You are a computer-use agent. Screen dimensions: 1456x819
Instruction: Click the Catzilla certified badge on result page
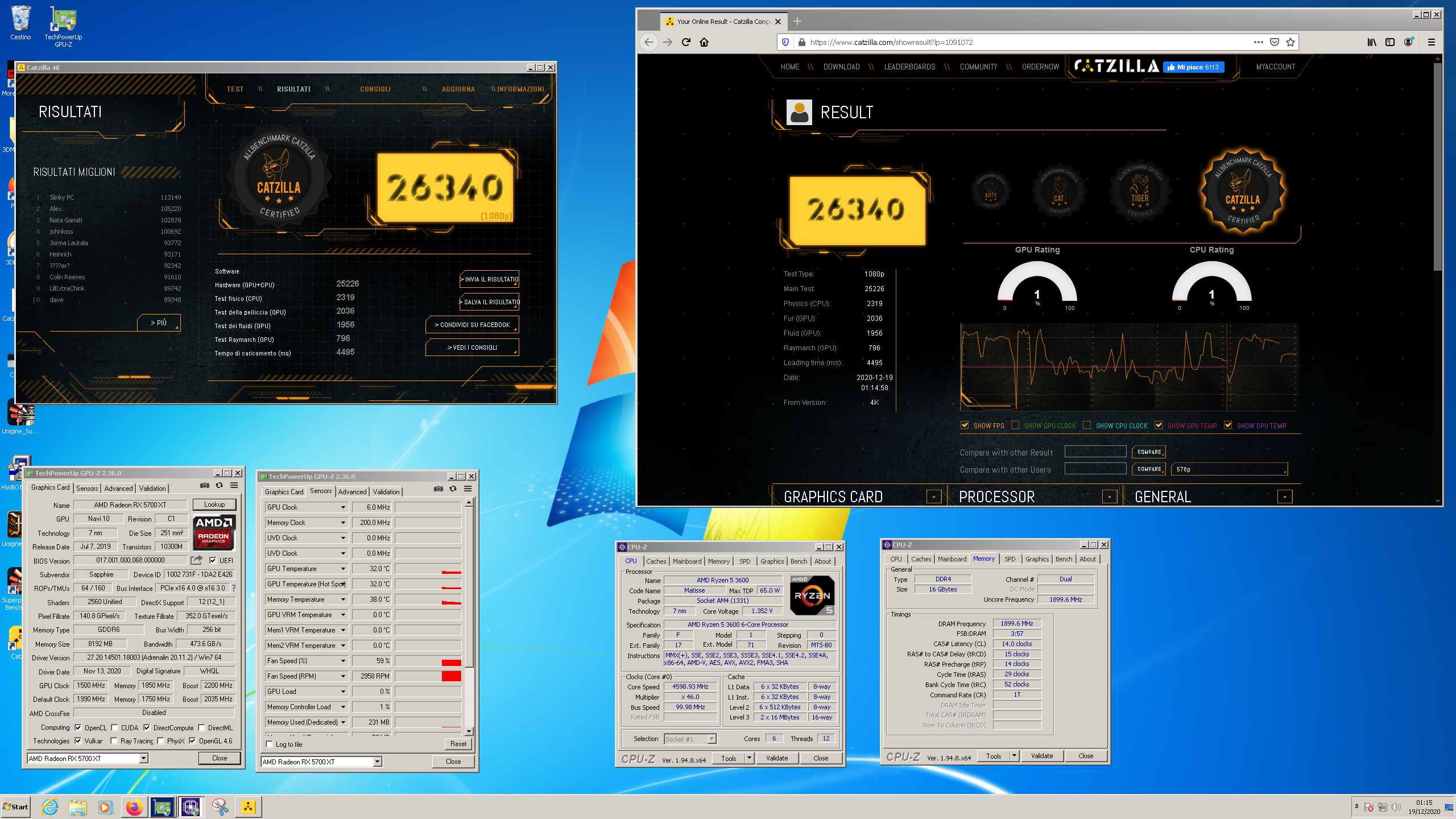point(1242,192)
